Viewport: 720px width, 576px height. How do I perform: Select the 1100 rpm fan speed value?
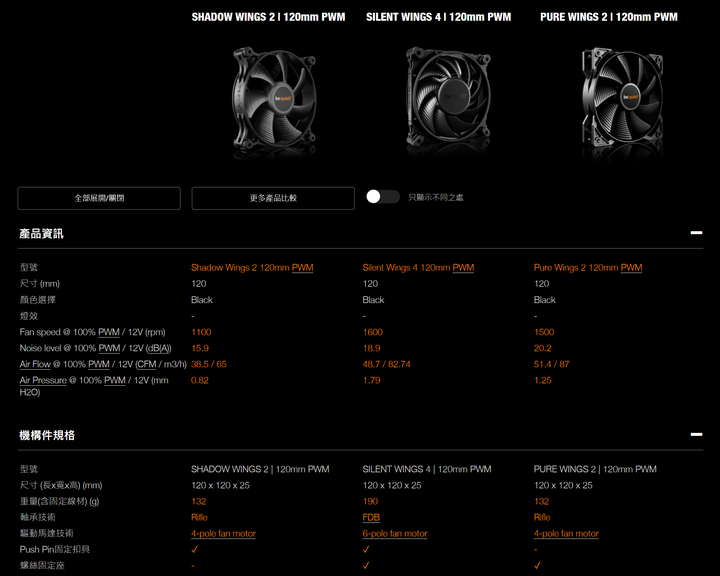(x=201, y=332)
